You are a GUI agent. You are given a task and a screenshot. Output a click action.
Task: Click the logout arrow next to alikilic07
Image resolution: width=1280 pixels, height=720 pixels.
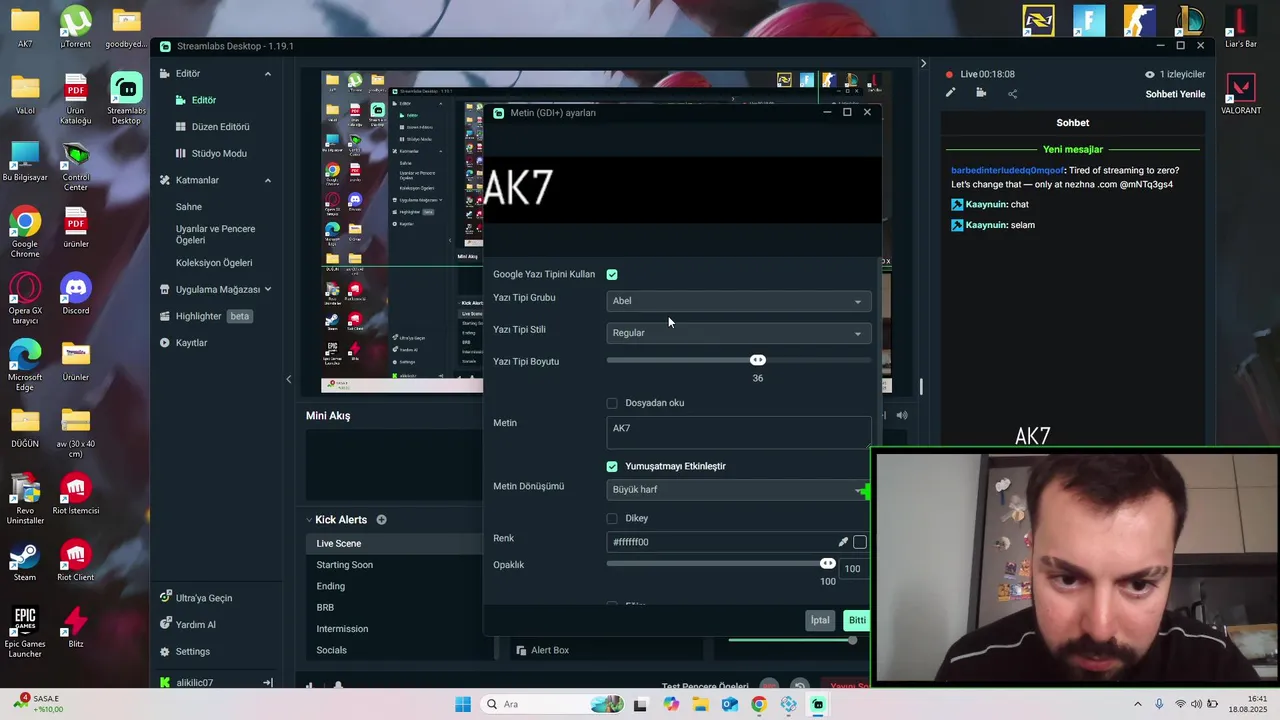click(268, 683)
